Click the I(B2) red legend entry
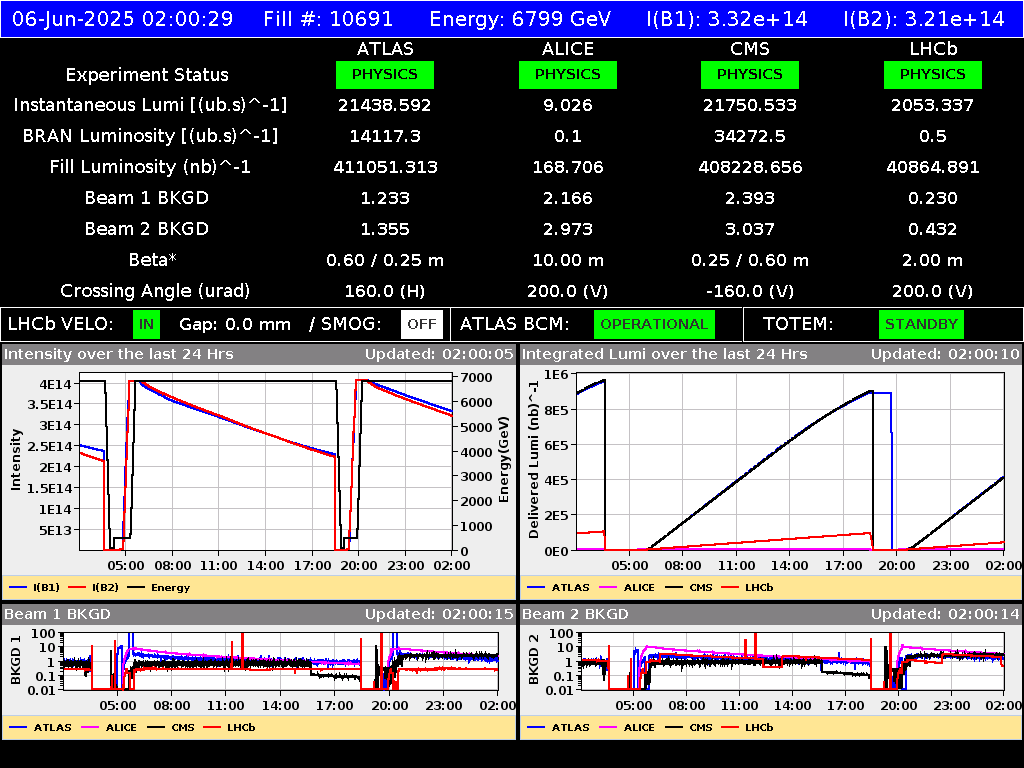Image resolution: width=1024 pixels, height=768 pixels. point(94,588)
